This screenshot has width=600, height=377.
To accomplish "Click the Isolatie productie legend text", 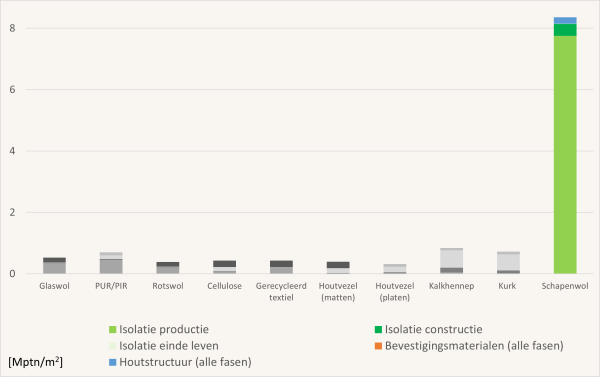I will tap(164, 330).
